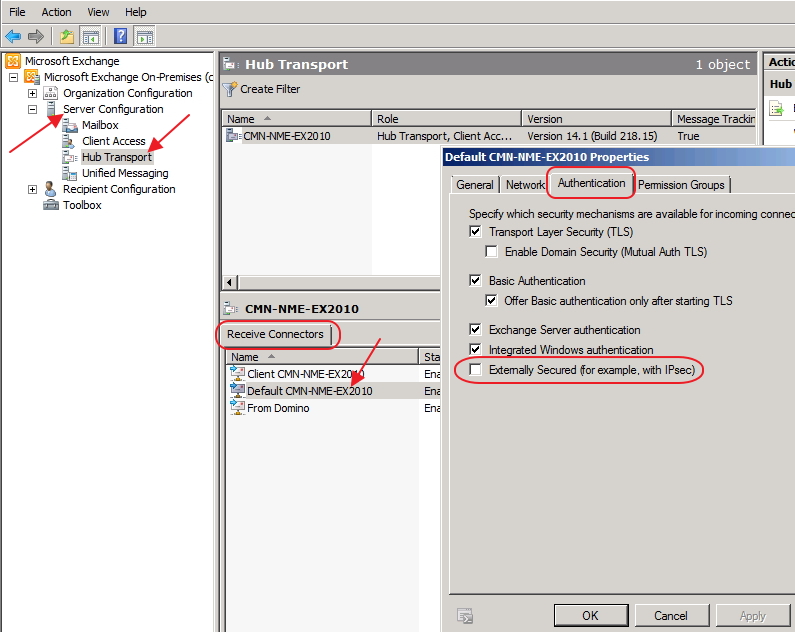The width and height of the screenshot is (795, 632).
Task: Uncheck Integrated Windows authentication
Action: tap(475, 349)
